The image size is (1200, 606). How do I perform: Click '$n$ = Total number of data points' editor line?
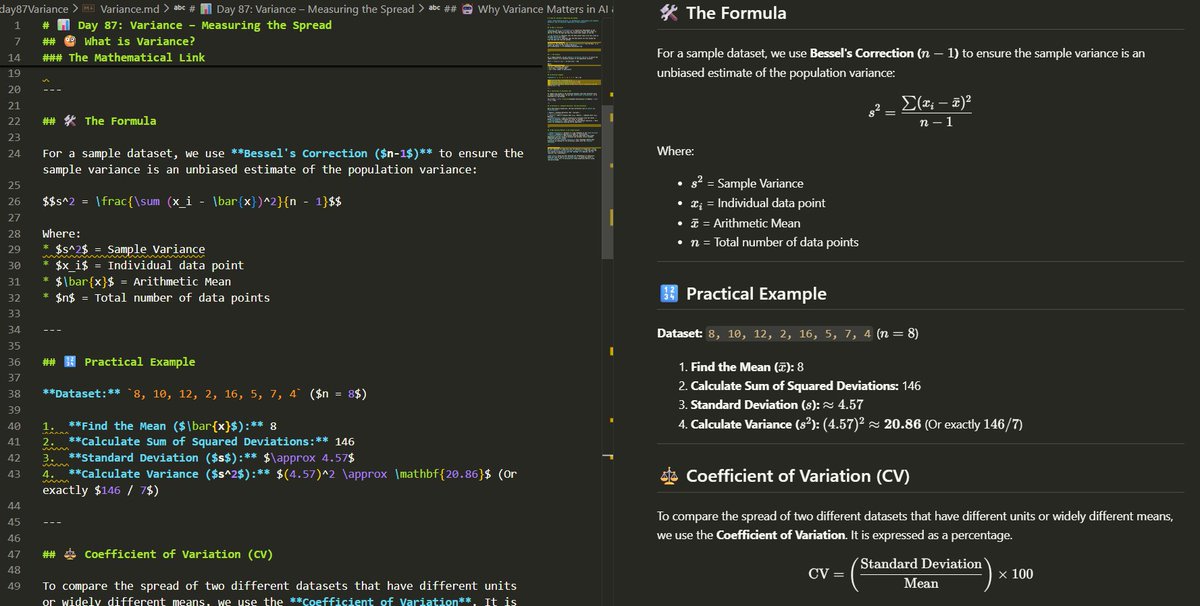coord(156,297)
